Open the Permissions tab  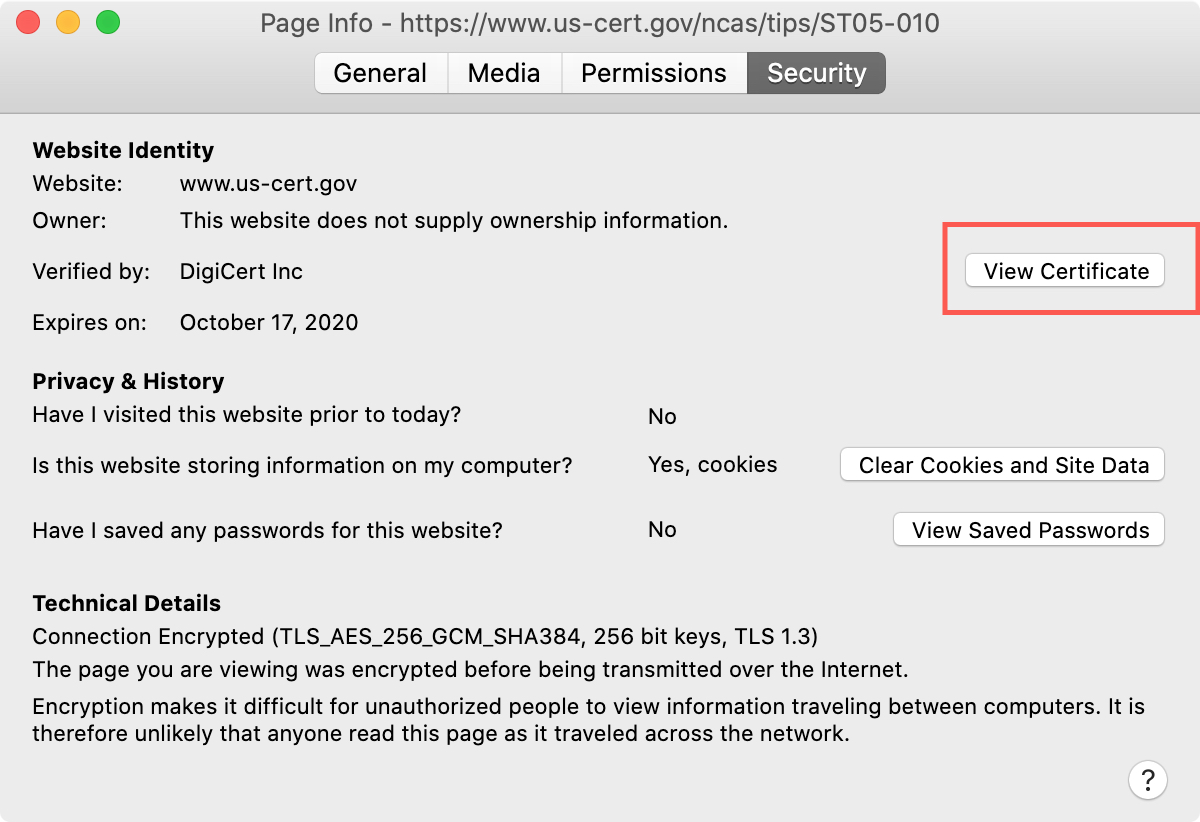pyautogui.click(x=654, y=73)
